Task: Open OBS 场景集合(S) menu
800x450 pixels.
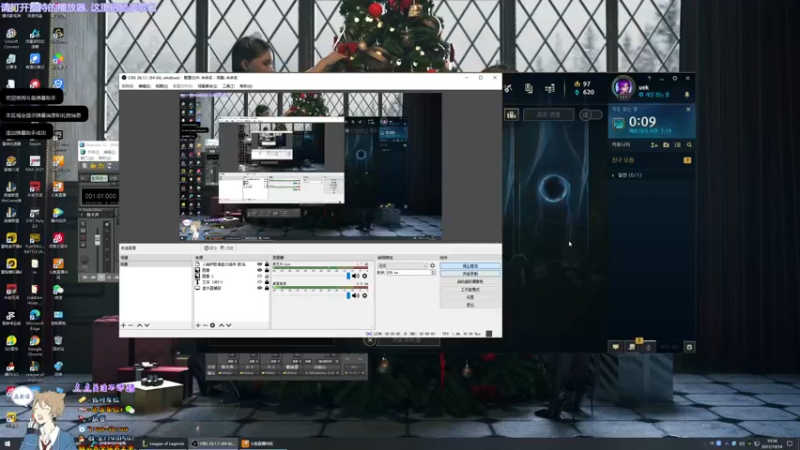Action: point(208,86)
